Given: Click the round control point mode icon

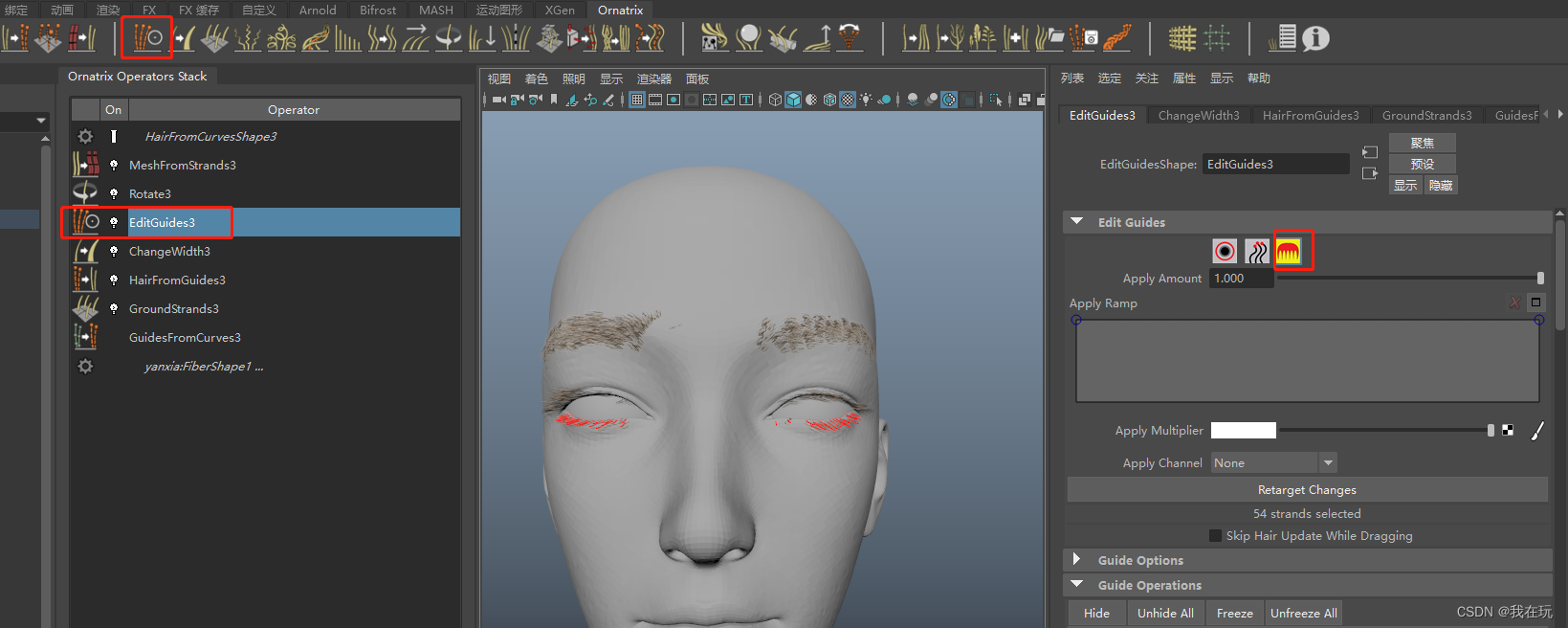Looking at the screenshot, I should [1225, 252].
